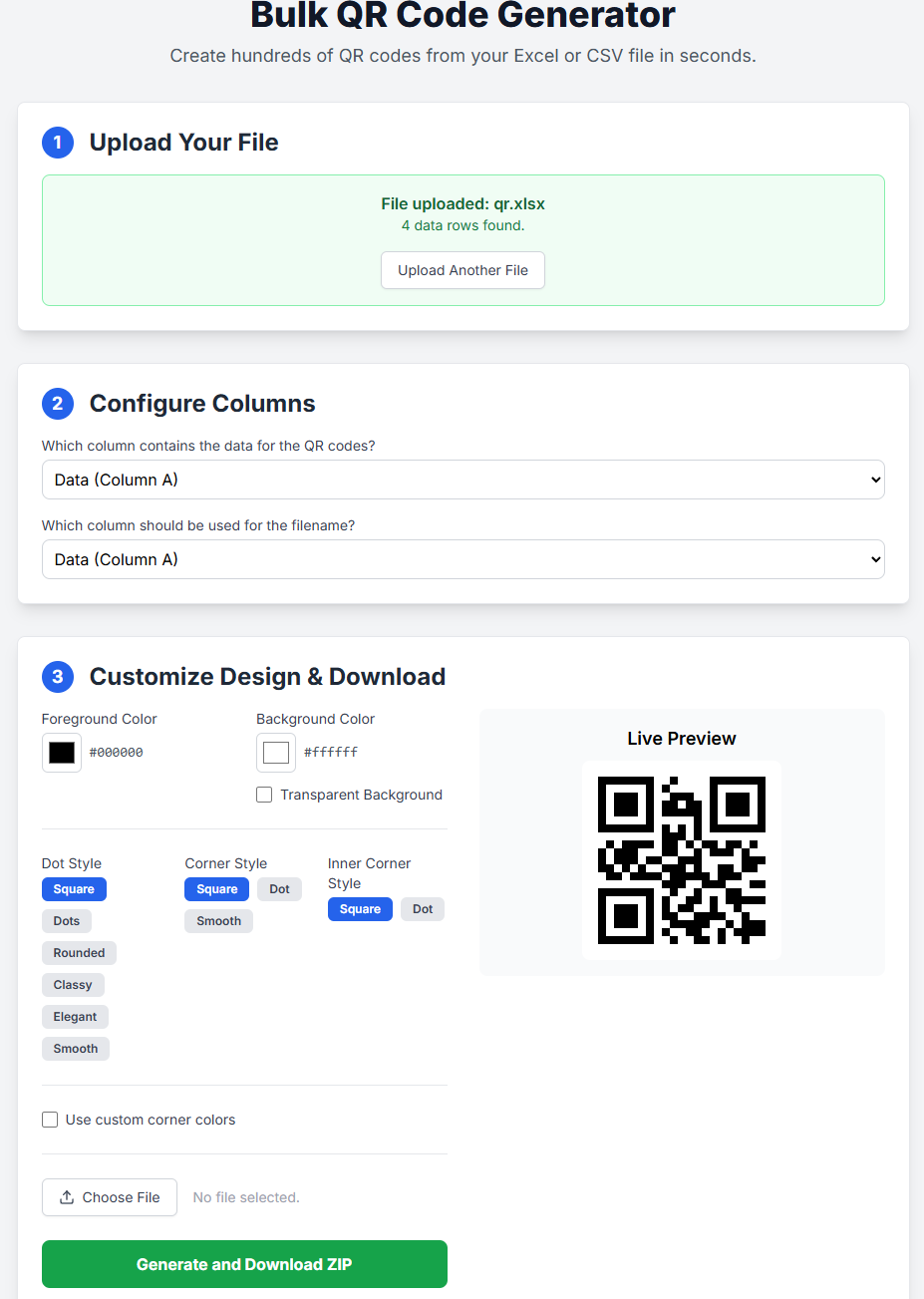Click Customize Design & Download heading
924x1299 pixels.
pos(267,677)
